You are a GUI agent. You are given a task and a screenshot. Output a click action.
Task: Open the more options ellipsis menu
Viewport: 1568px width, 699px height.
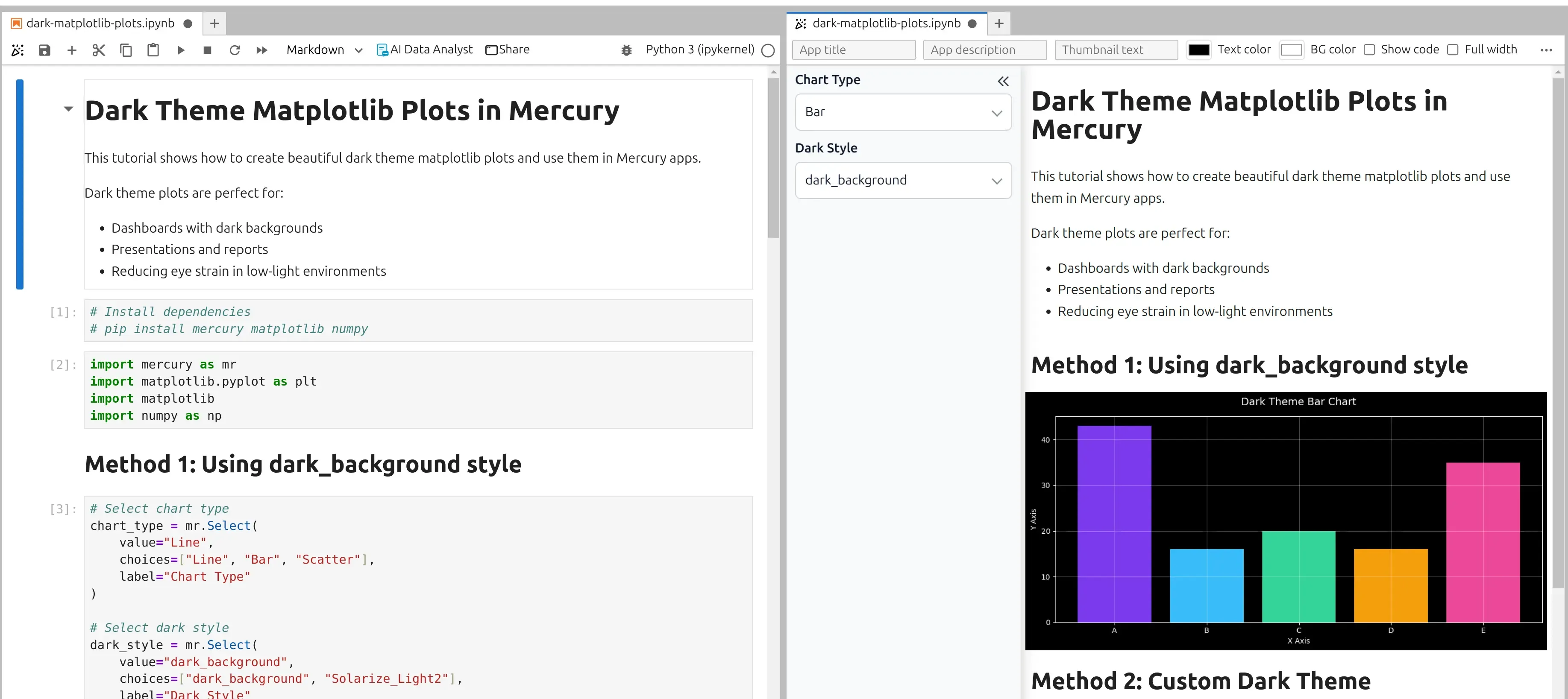[1546, 50]
